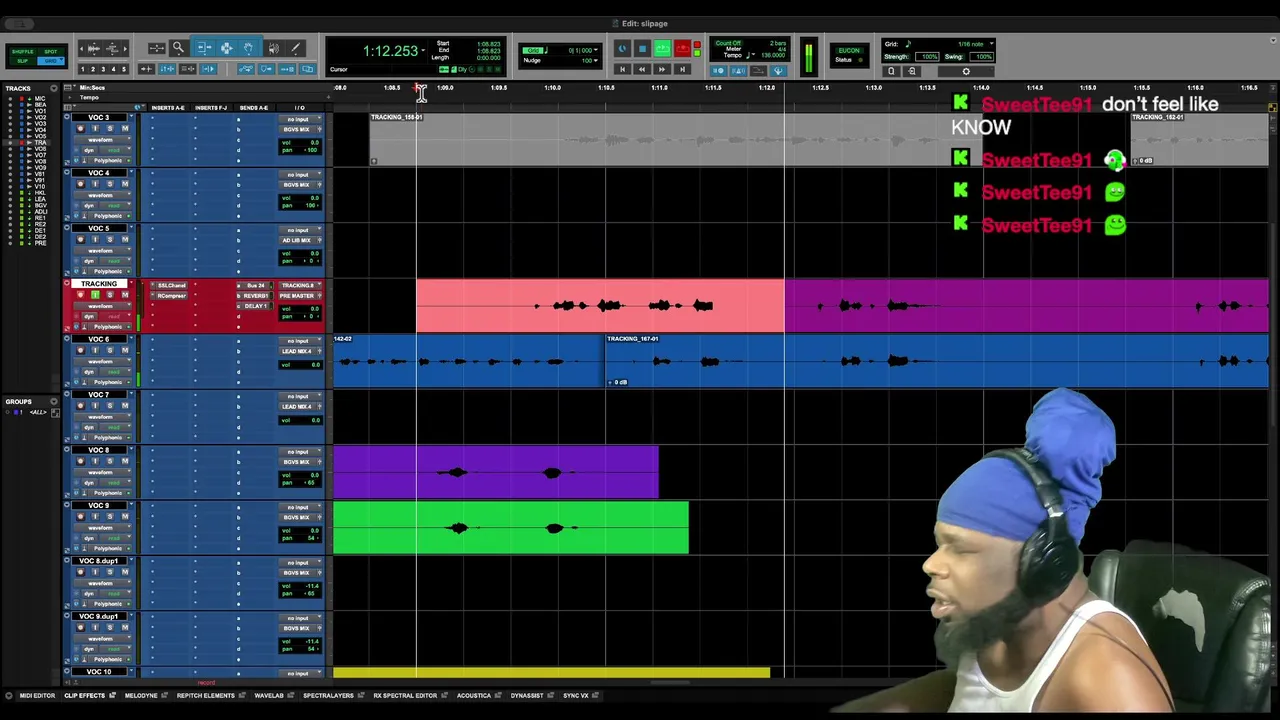Record-enable the VOC 3 track
The width and height of the screenshot is (1280, 720).
pos(81,129)
